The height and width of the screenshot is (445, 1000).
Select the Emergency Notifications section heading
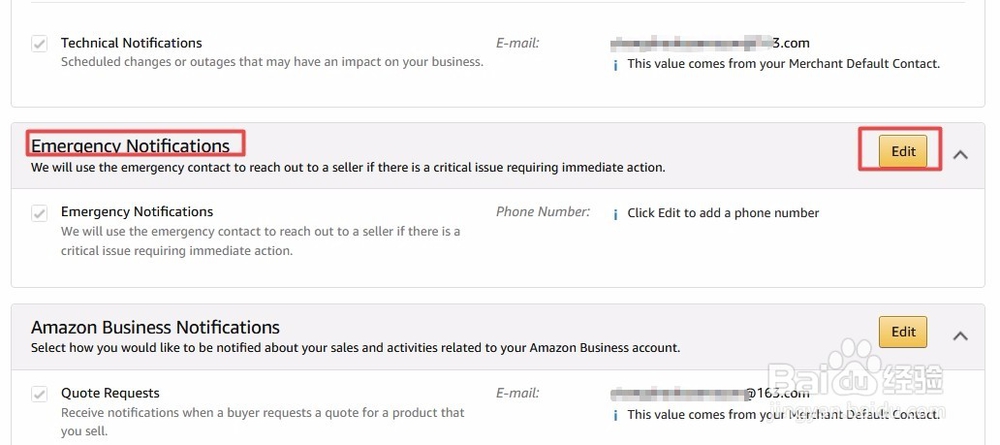[x=130, y=146]
